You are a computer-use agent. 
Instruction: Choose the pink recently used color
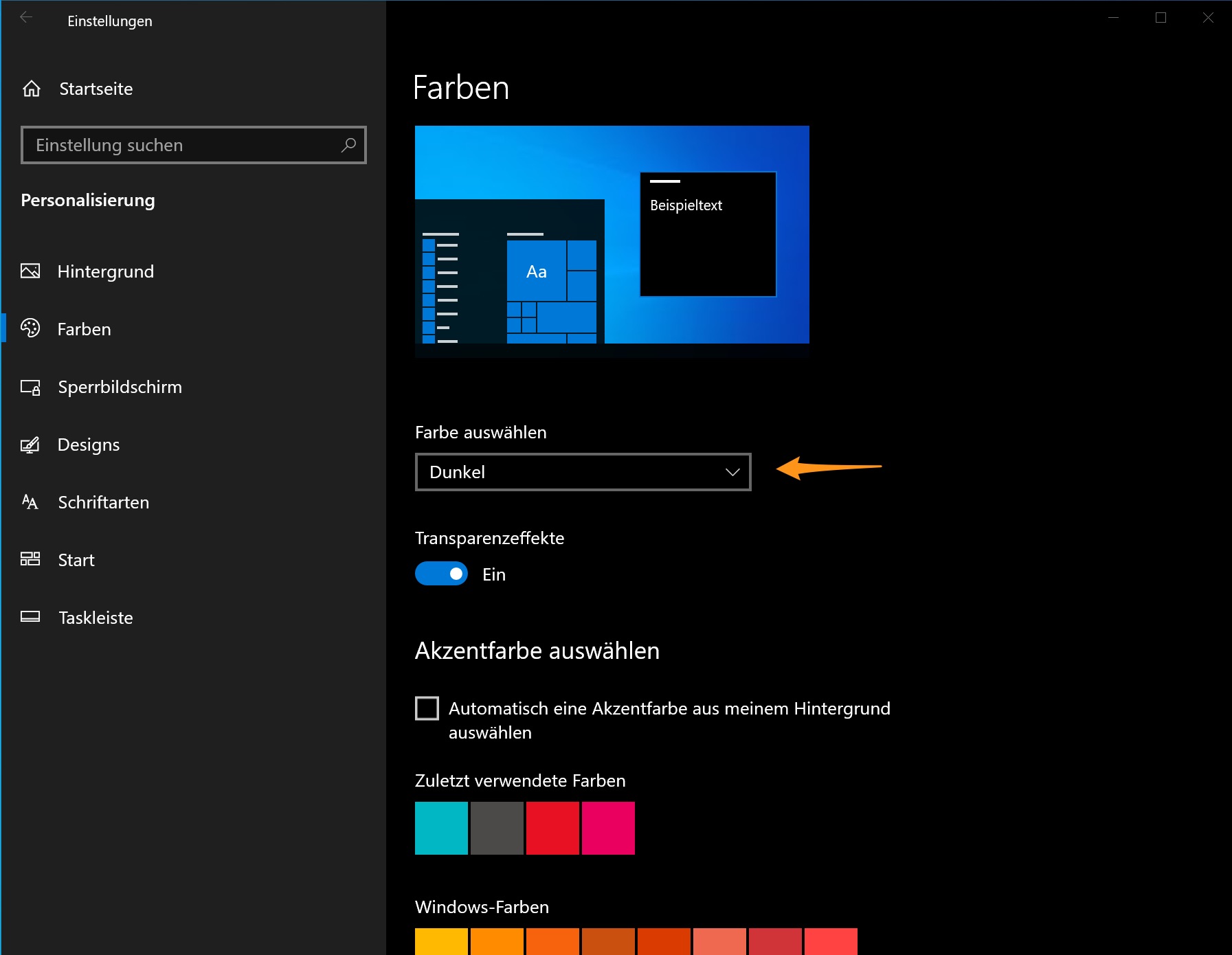pyautogui.click(x=608, y=828)
